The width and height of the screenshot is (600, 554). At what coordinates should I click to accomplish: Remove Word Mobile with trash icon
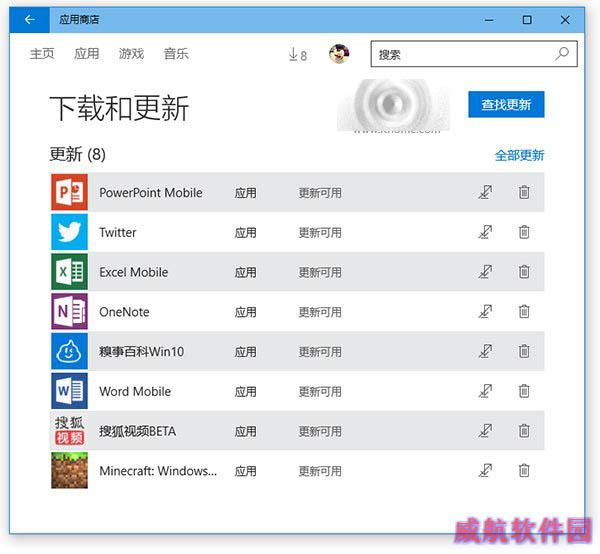(524, 391)
